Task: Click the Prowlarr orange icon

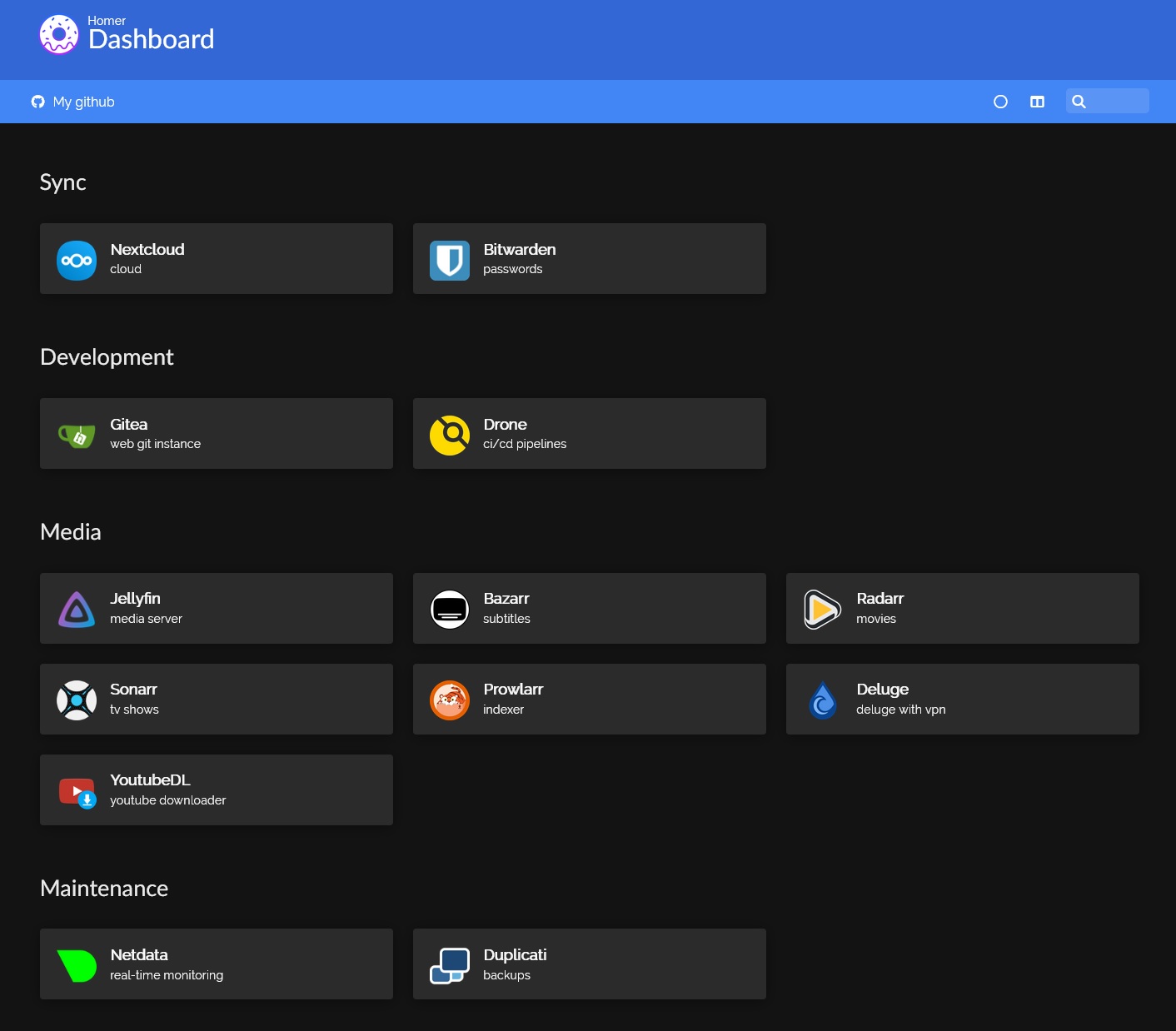Action: (x=450, y=700)
